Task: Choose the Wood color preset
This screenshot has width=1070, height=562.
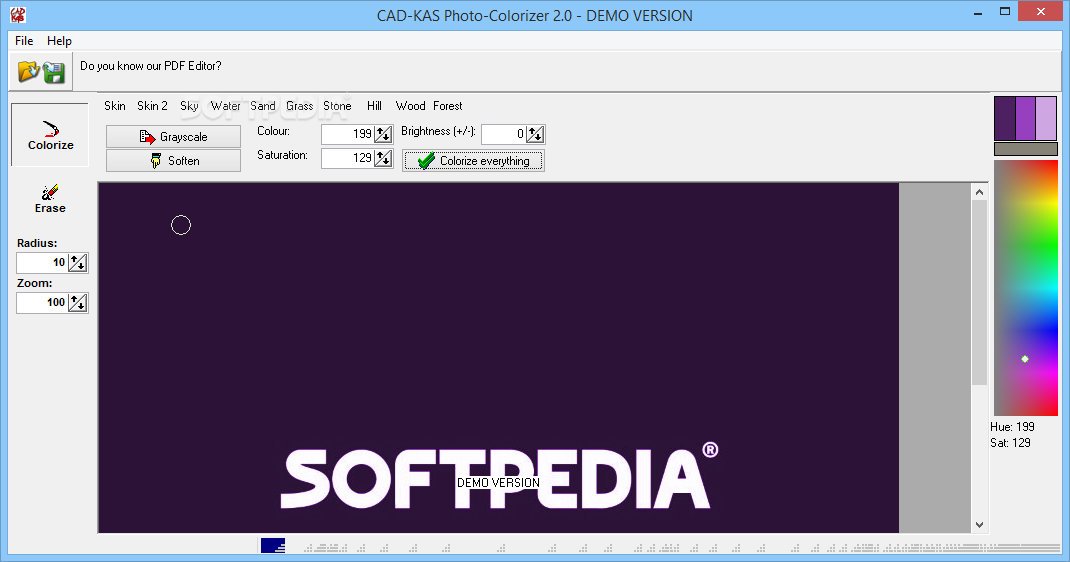Action: coord(410,106)
